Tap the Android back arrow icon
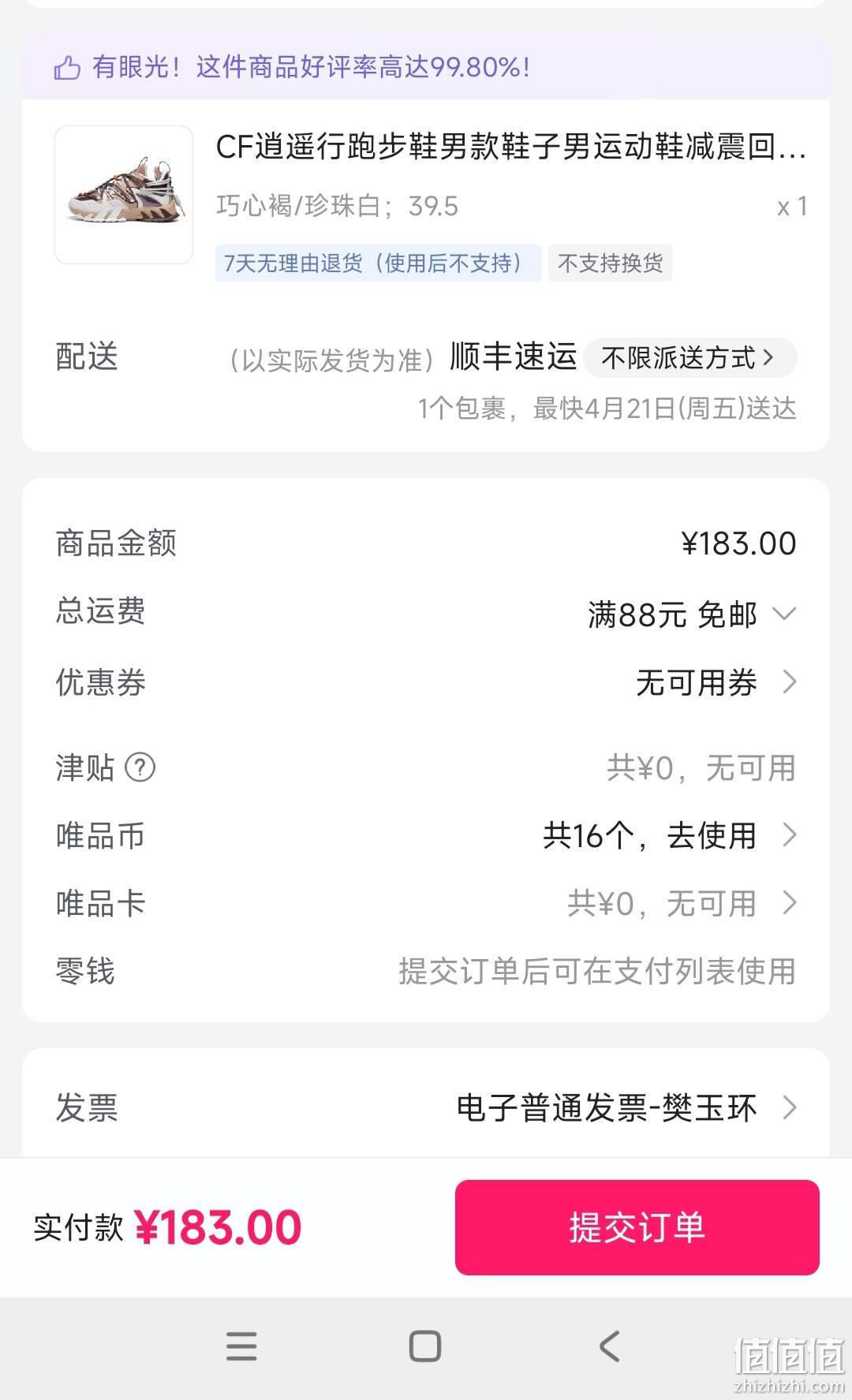 (x=609, y=1346)
